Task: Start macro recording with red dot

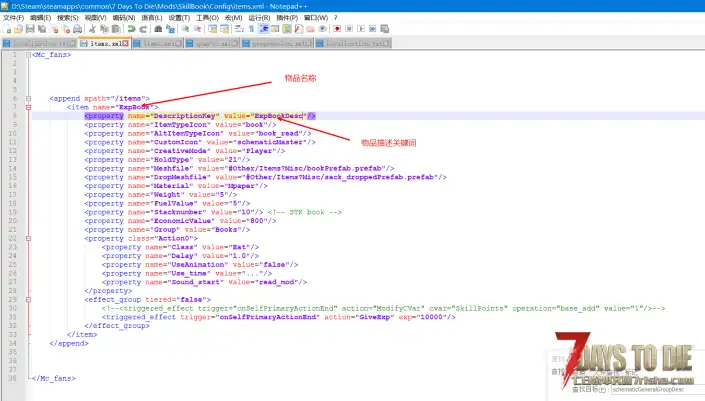Action: tap(337, 29)
